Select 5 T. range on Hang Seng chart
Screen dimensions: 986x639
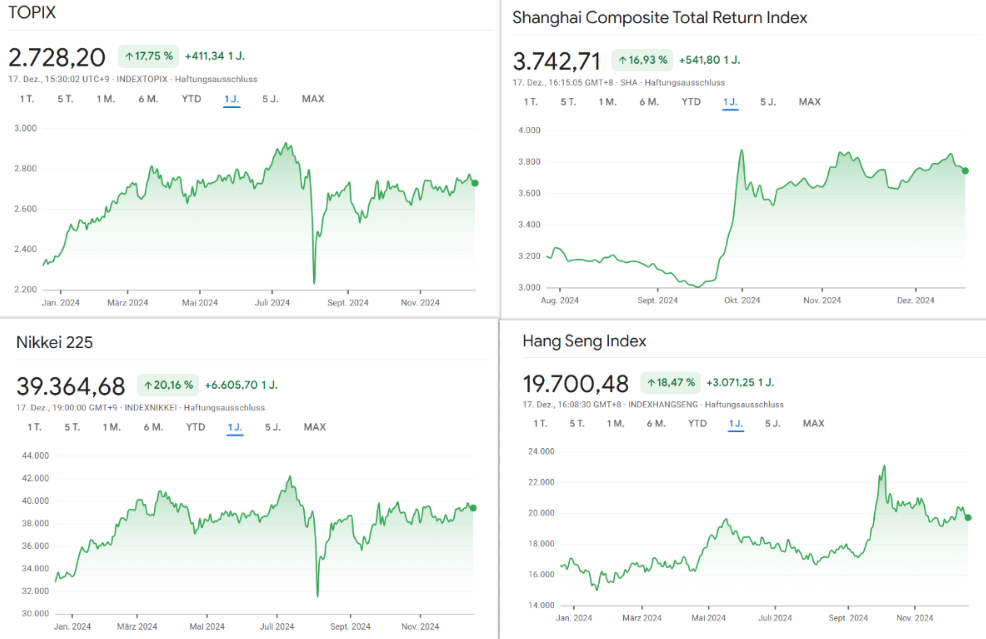pos(577,423)
